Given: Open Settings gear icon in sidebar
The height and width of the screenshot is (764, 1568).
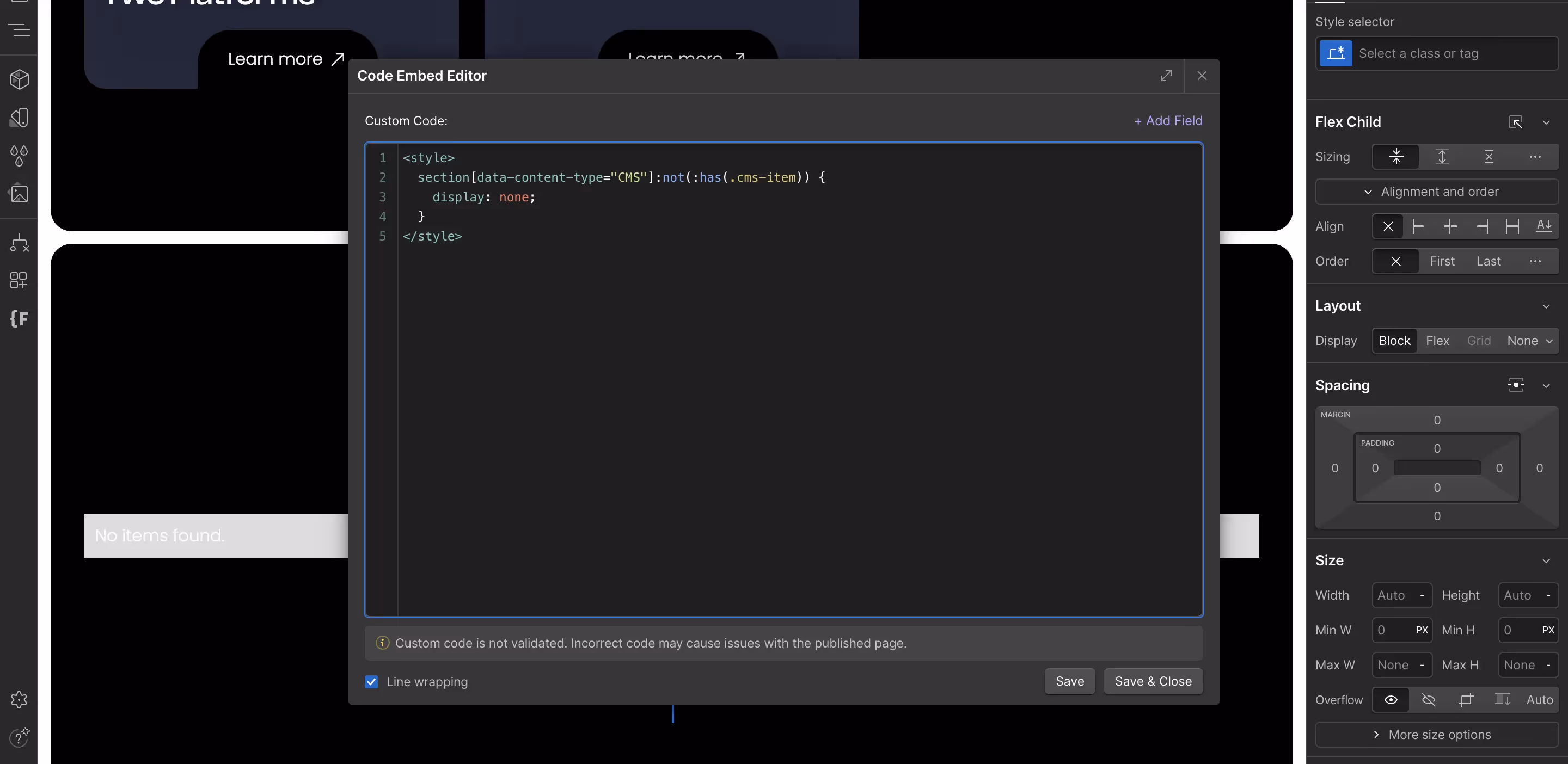Looking at the screenshot, I should click(19, 700).
